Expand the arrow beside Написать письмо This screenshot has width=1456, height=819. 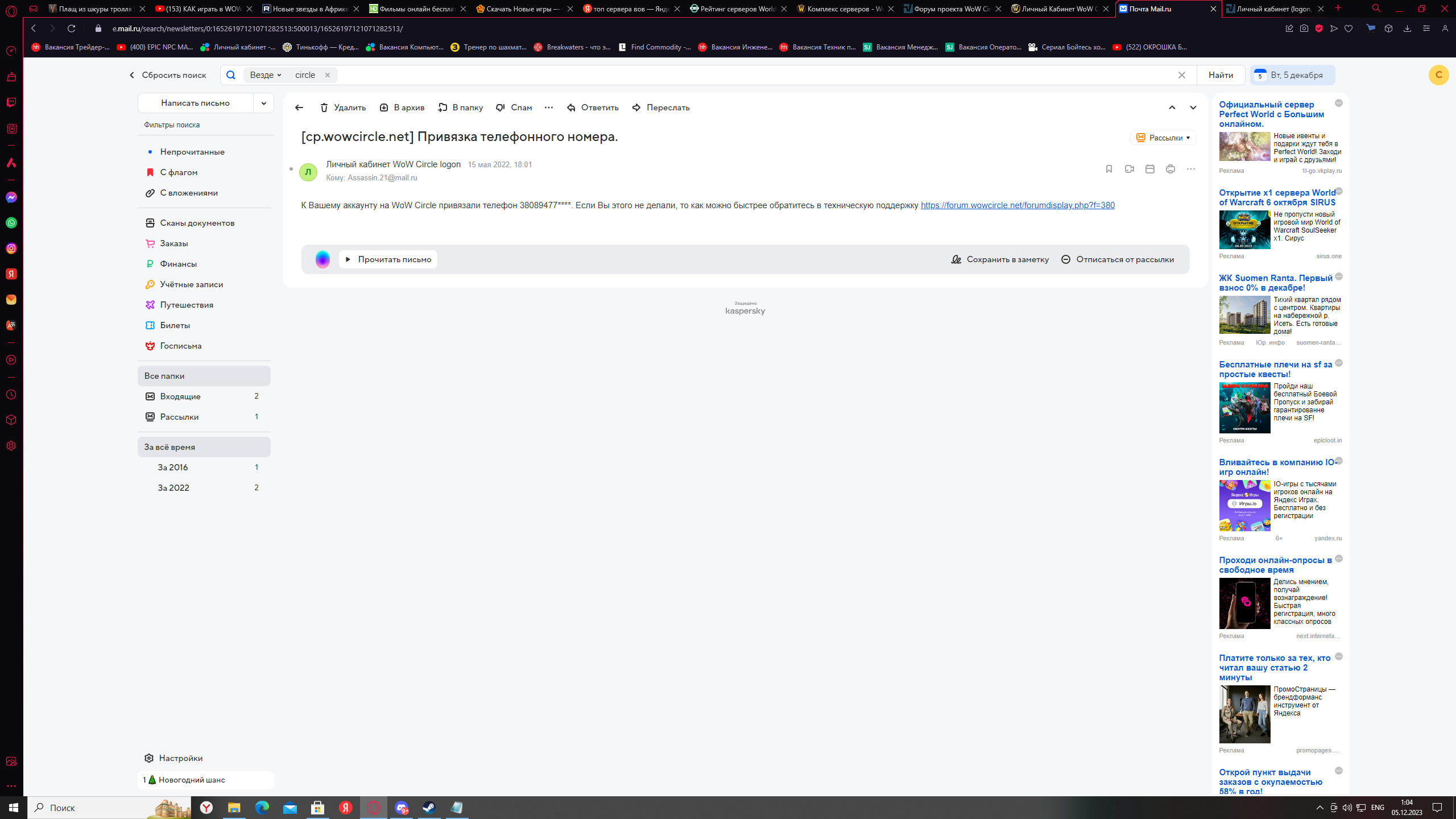pos(263,103)
